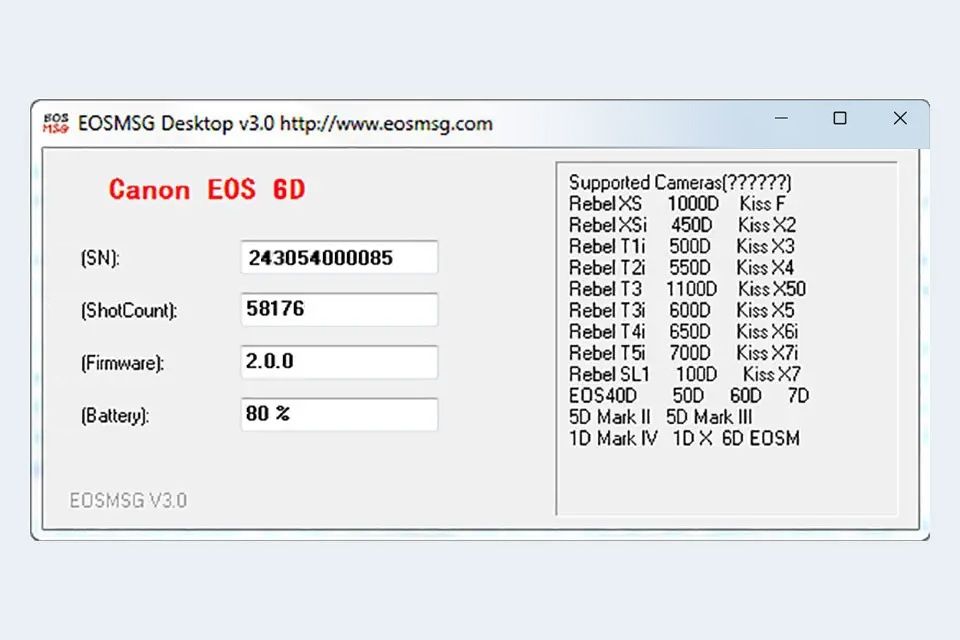Close the EOSMSG Desktop window

900,118
